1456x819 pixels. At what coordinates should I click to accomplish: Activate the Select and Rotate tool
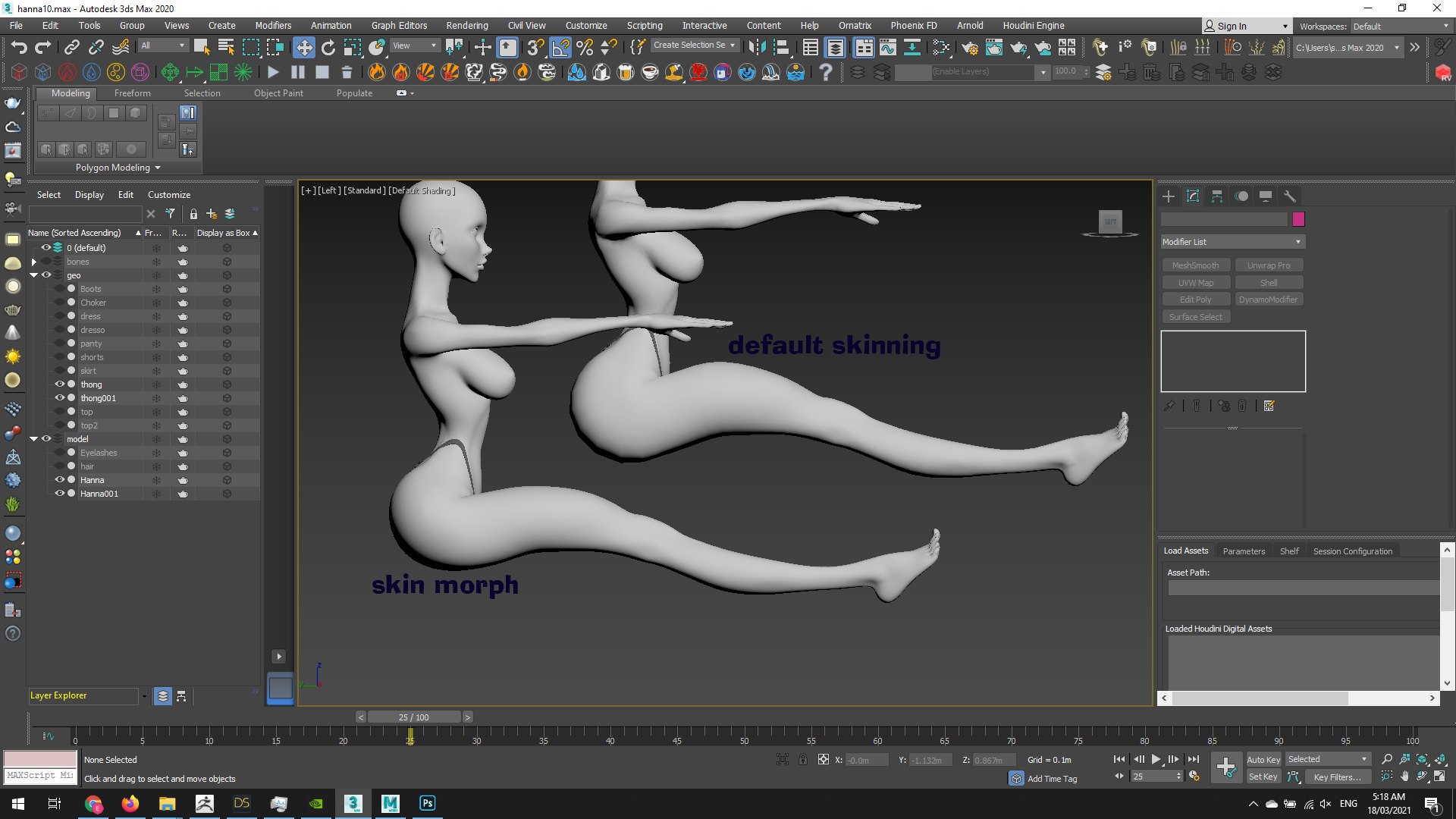click(x=328, y=48)
